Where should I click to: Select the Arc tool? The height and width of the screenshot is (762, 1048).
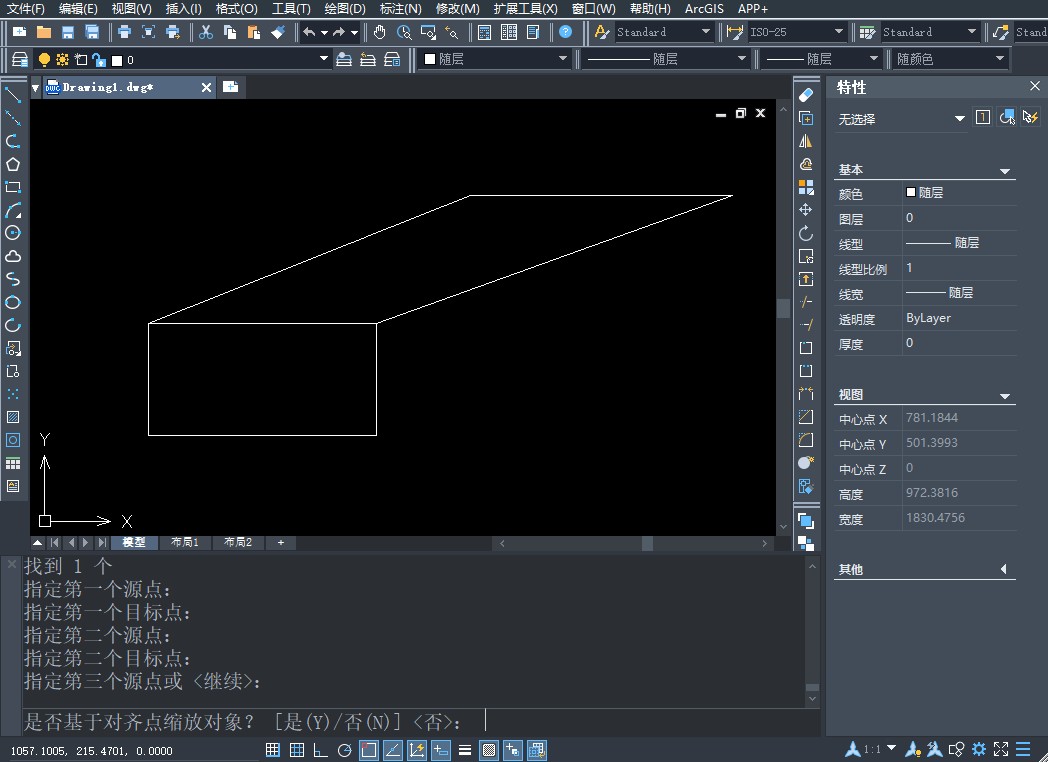pyautogui.click(x=13, y=210)
